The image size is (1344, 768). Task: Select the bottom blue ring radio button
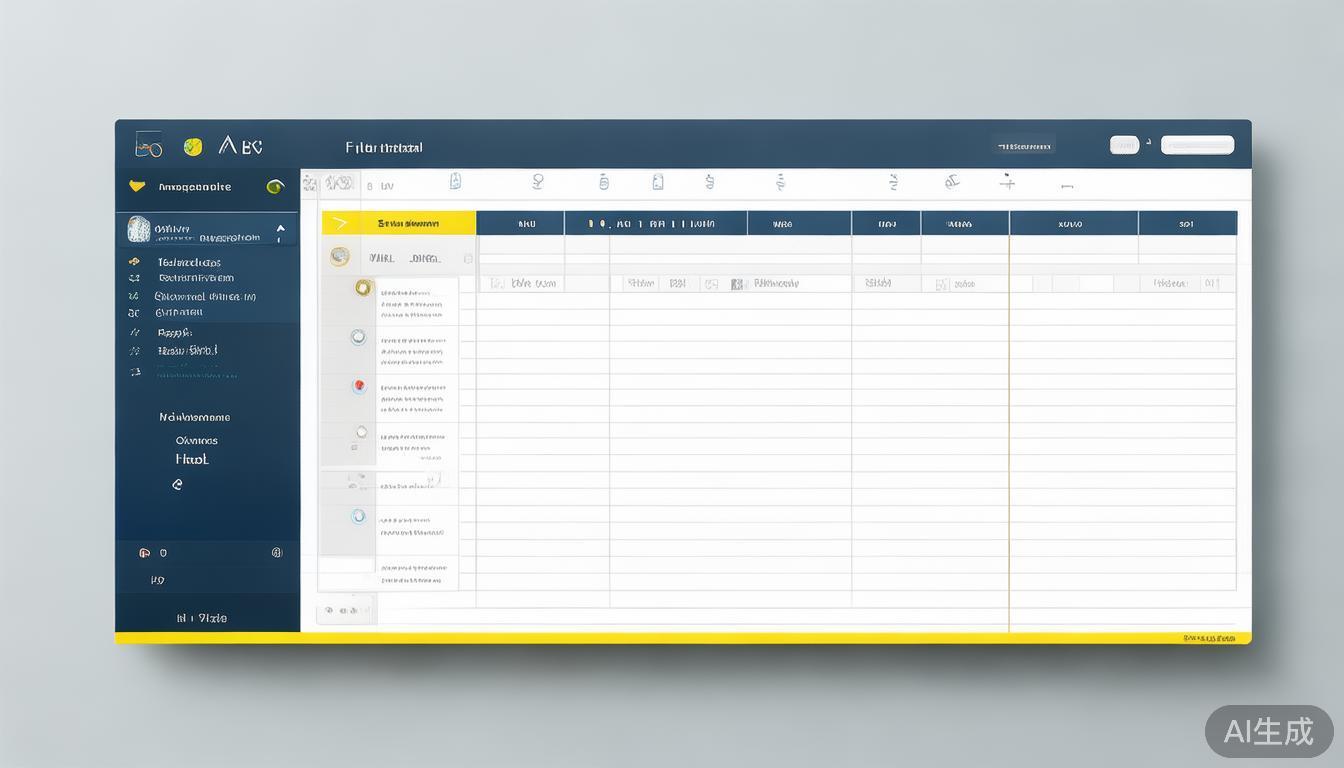pos(359,517)
